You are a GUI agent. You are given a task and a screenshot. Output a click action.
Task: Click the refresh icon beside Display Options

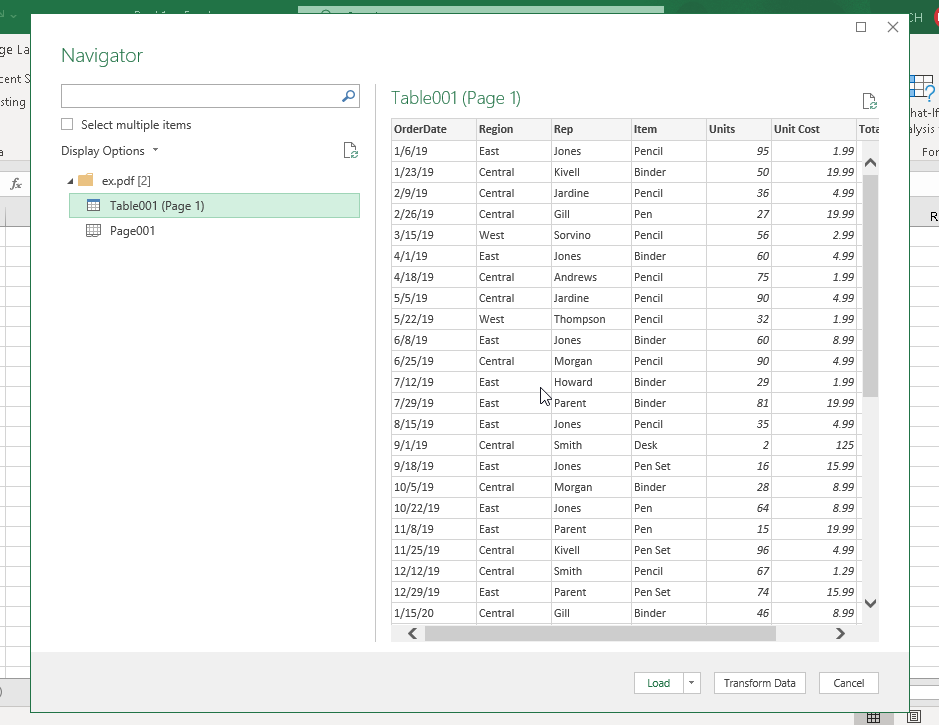click(x=350, y=150)
